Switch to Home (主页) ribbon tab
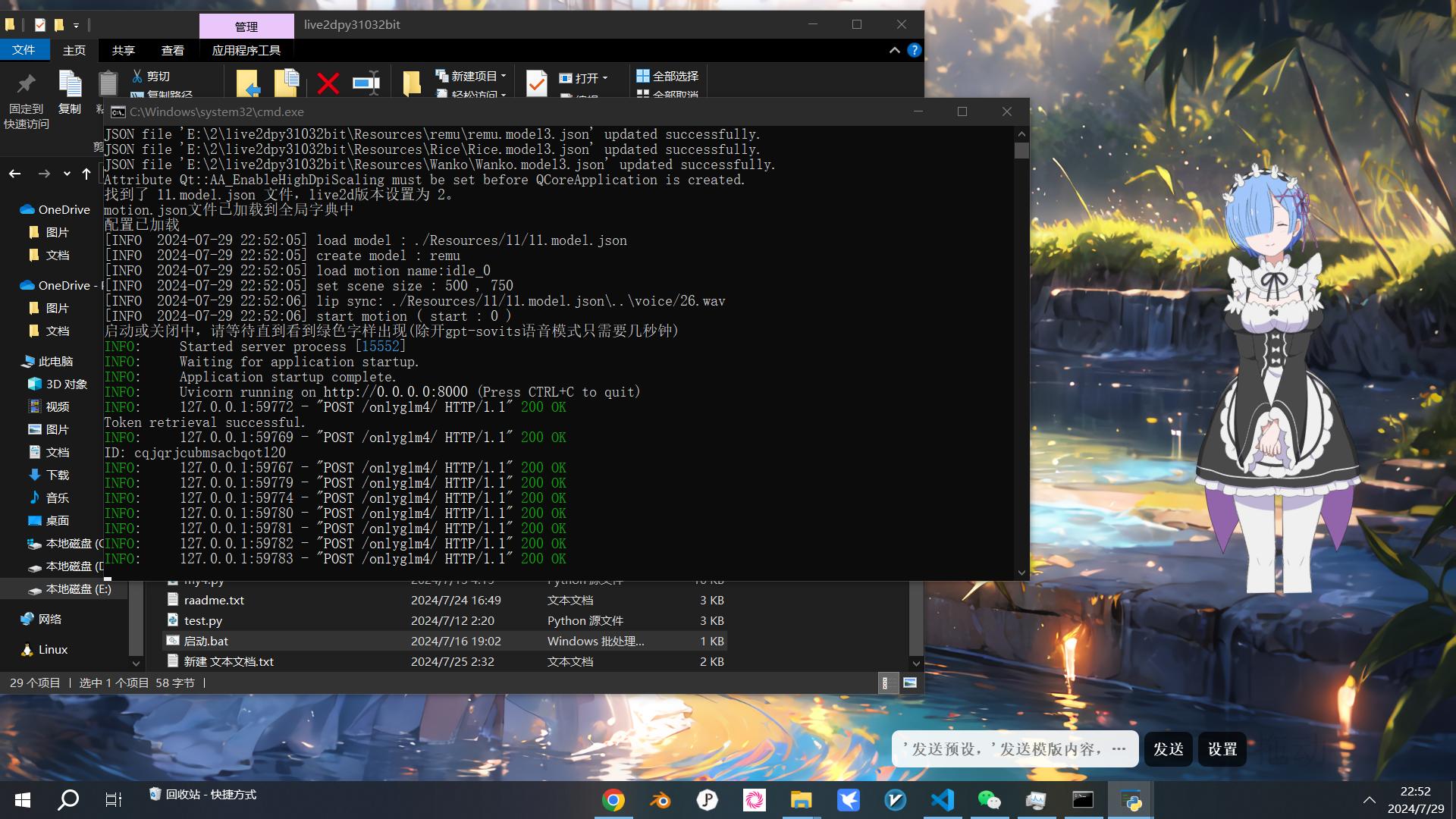Screen dimensions: 1456x819 [x=74, y=50]
